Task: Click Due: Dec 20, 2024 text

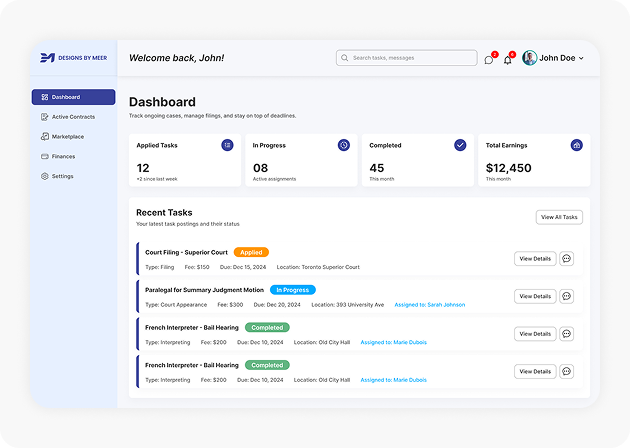Action: click(277, 305)
